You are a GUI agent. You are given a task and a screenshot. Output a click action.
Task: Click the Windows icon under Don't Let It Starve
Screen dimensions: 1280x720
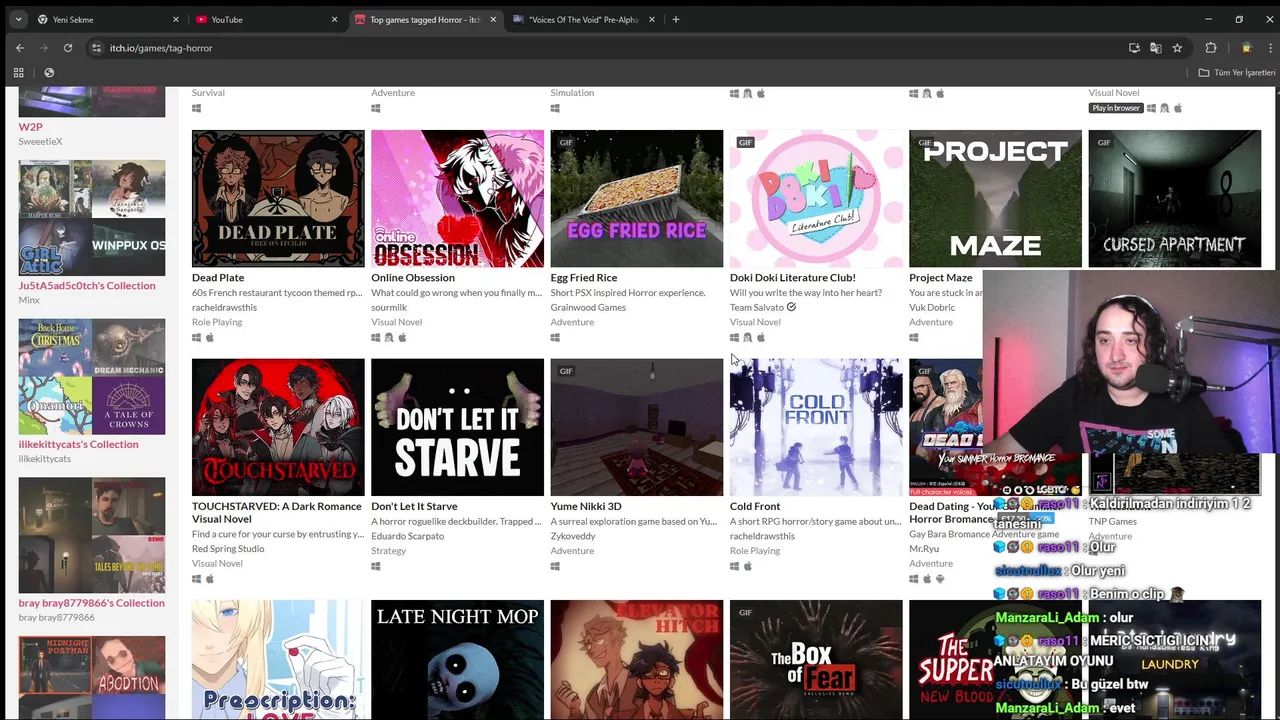pyautogui.click(x=376, y=566)
